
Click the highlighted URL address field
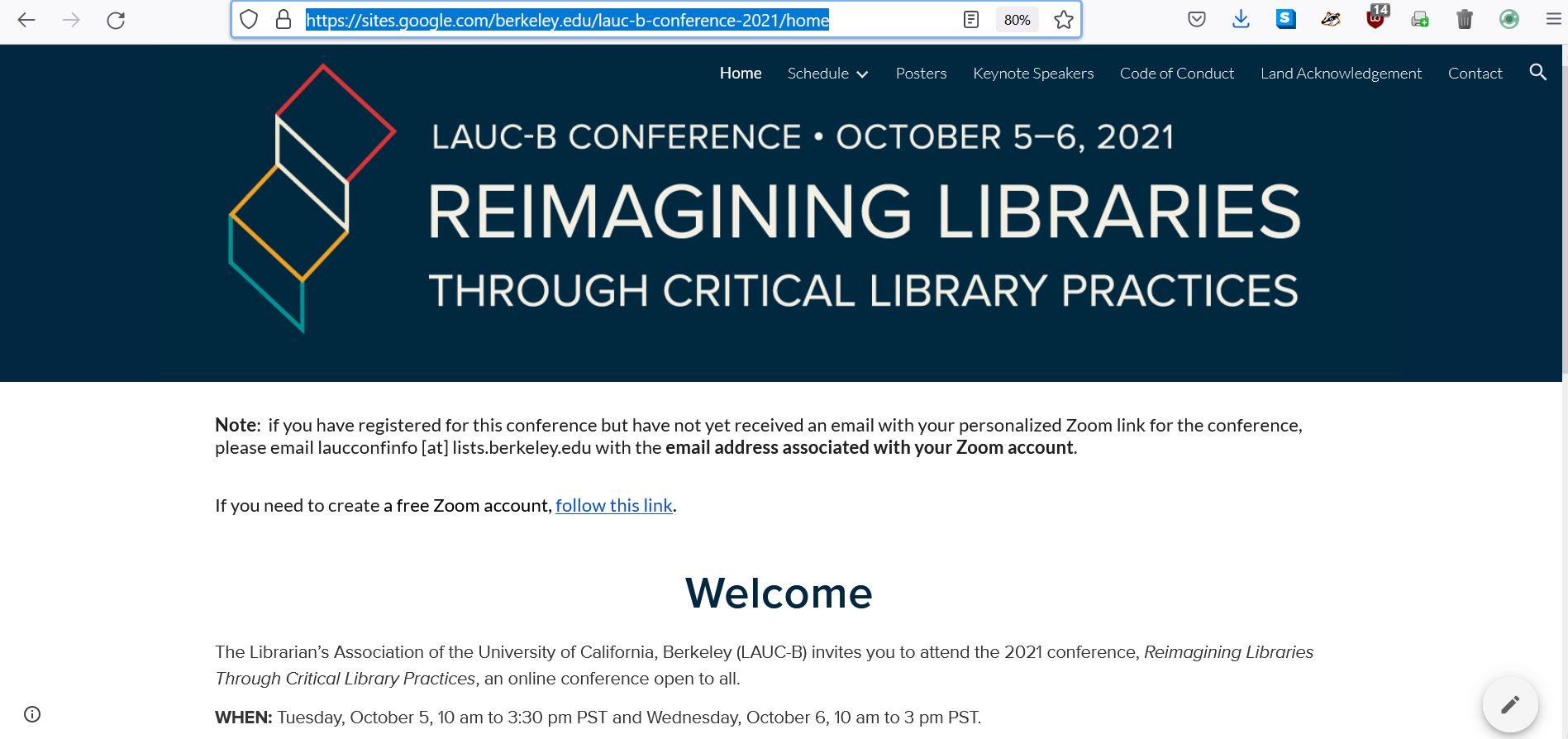point(567,20)
